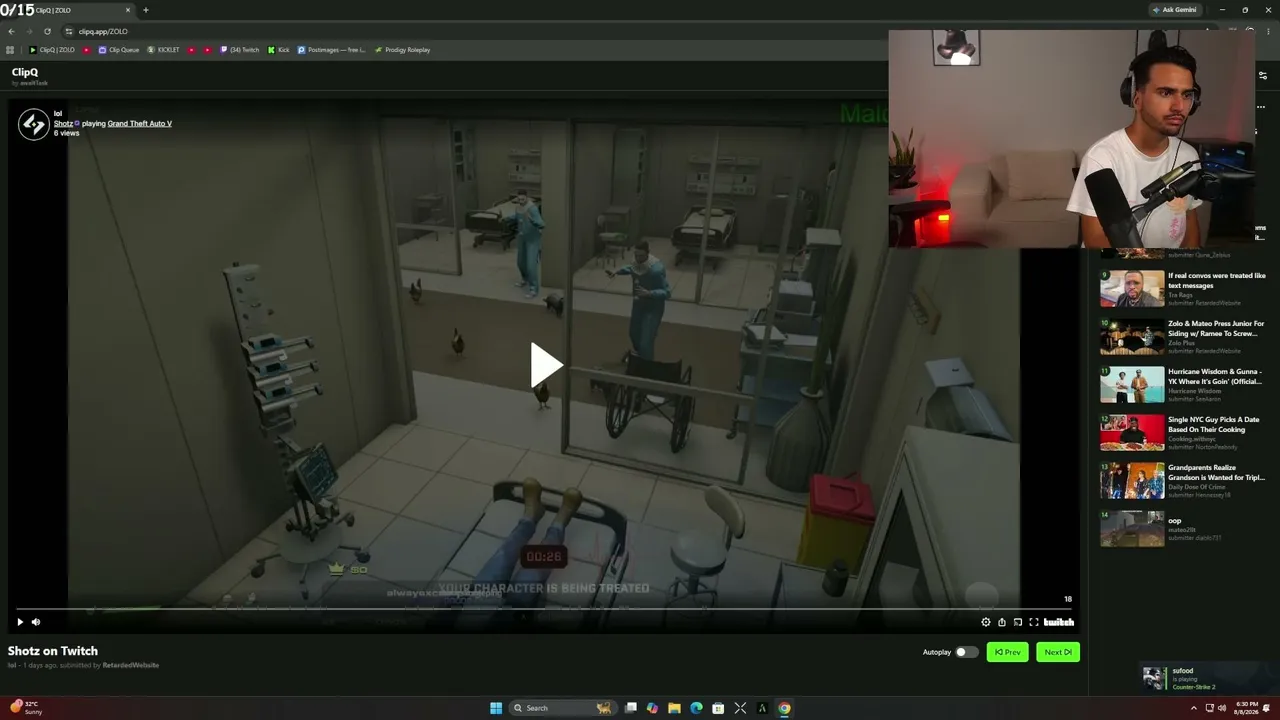Play the Shotz clip with center play button
This screenshot has width=1280, height=720.
(x=546, y=365)
